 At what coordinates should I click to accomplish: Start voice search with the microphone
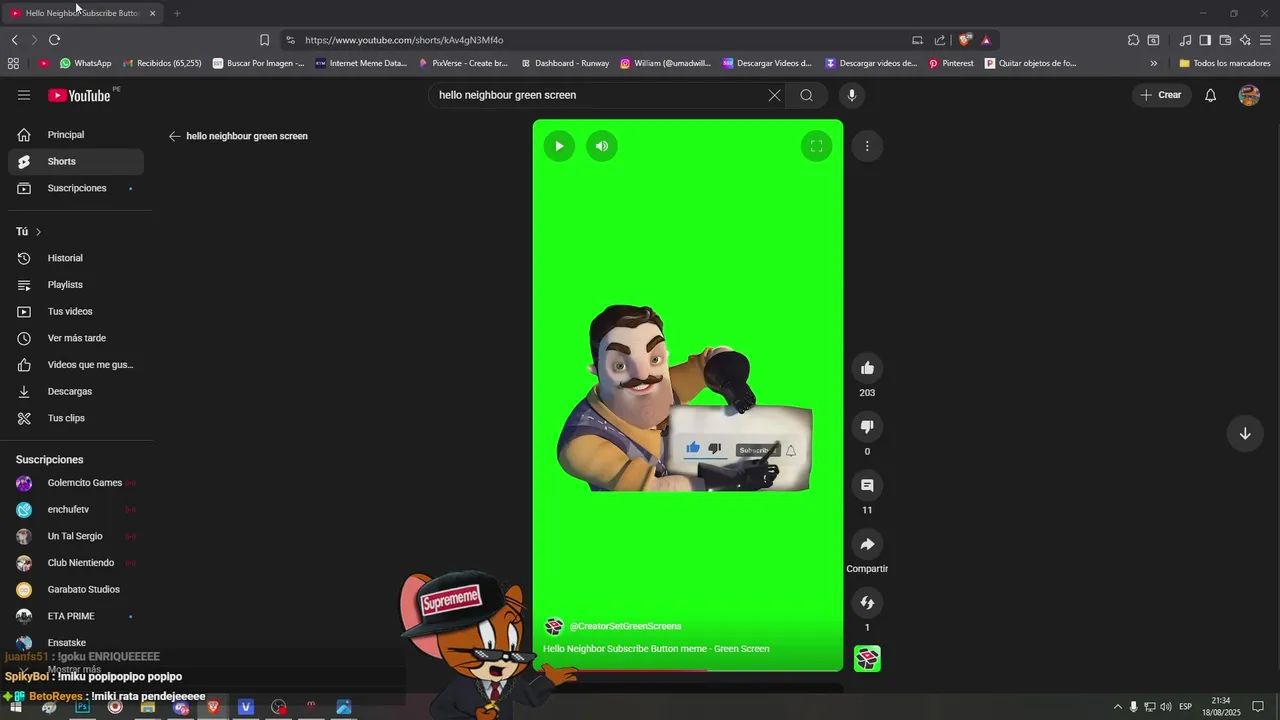coord(852,95)
